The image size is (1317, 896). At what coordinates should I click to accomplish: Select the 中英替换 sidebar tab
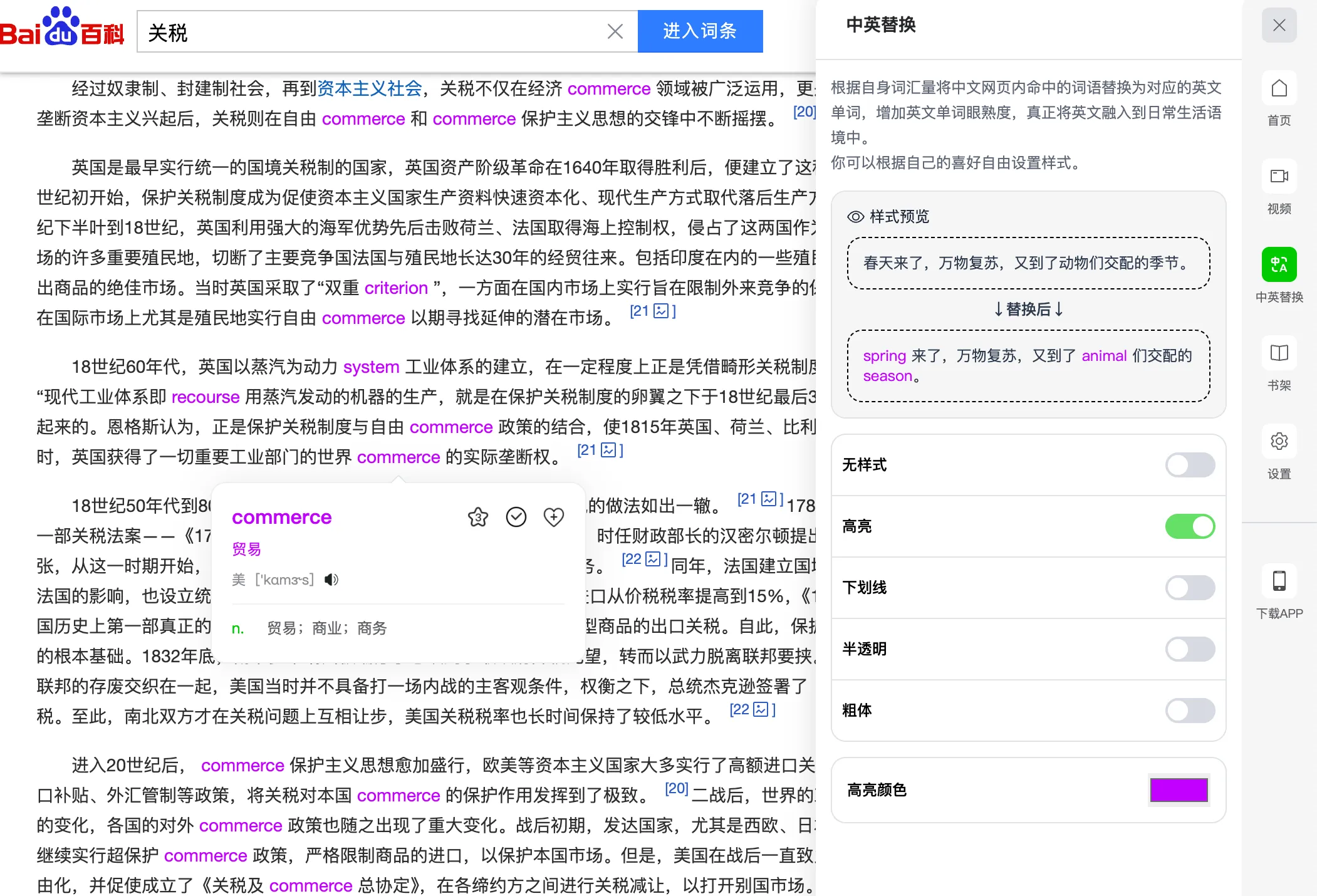tap(1279, 265)
